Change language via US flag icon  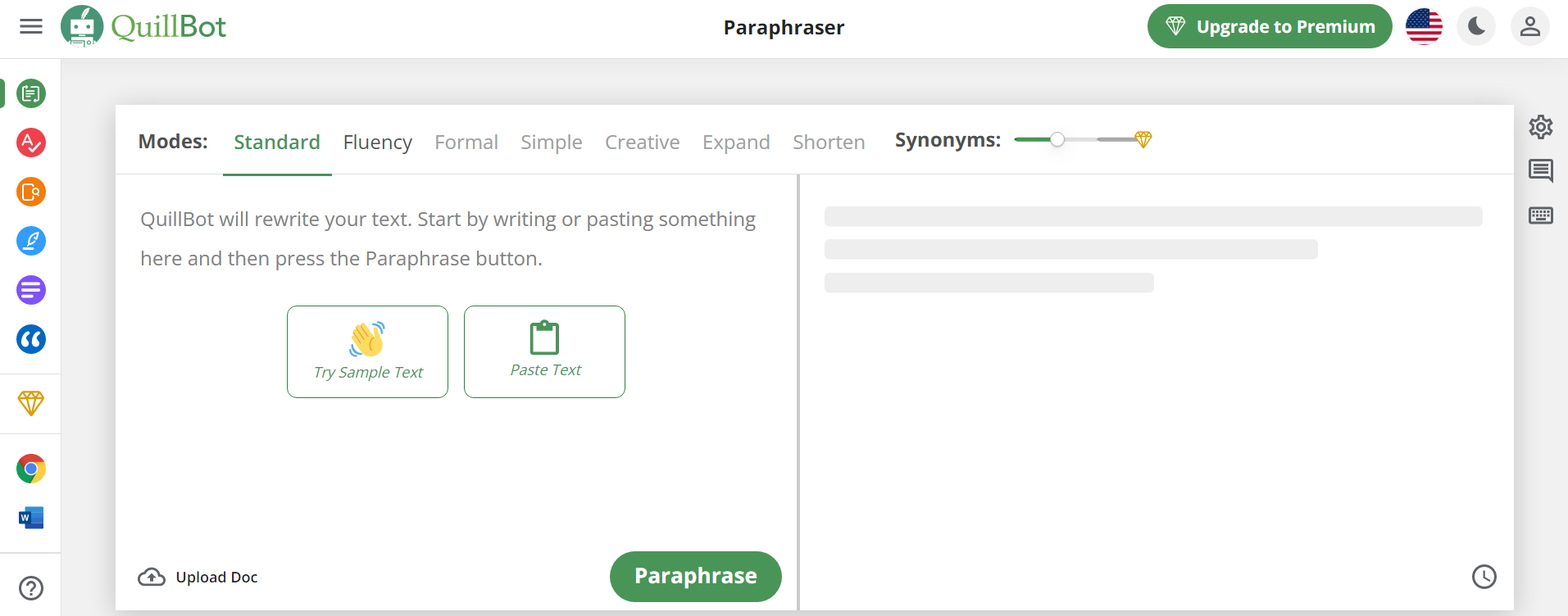pyautogui.click(x=1424, y=26)
